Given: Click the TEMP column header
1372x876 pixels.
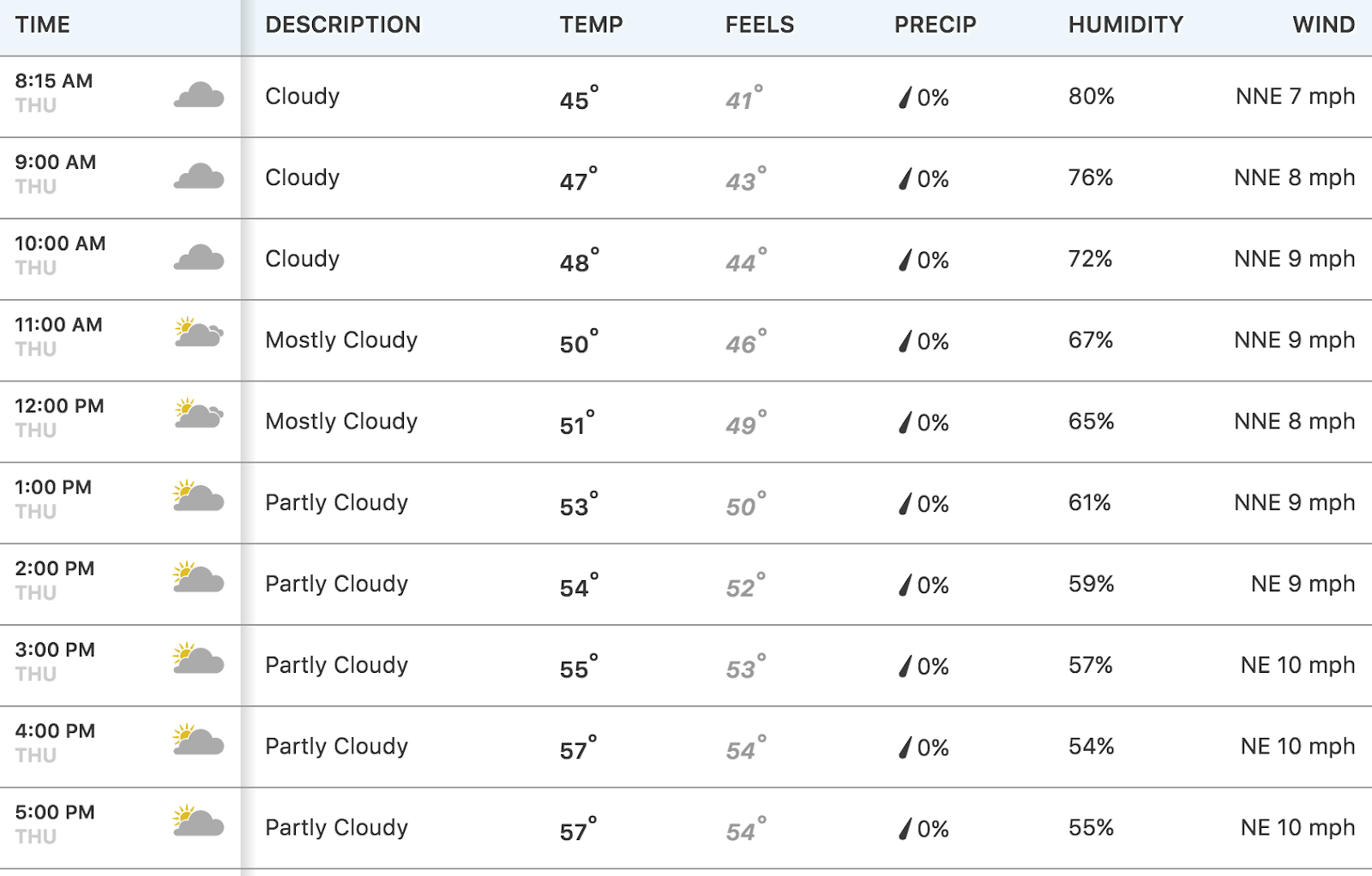Looking at the screenshot, I should (x=592, y=25).
